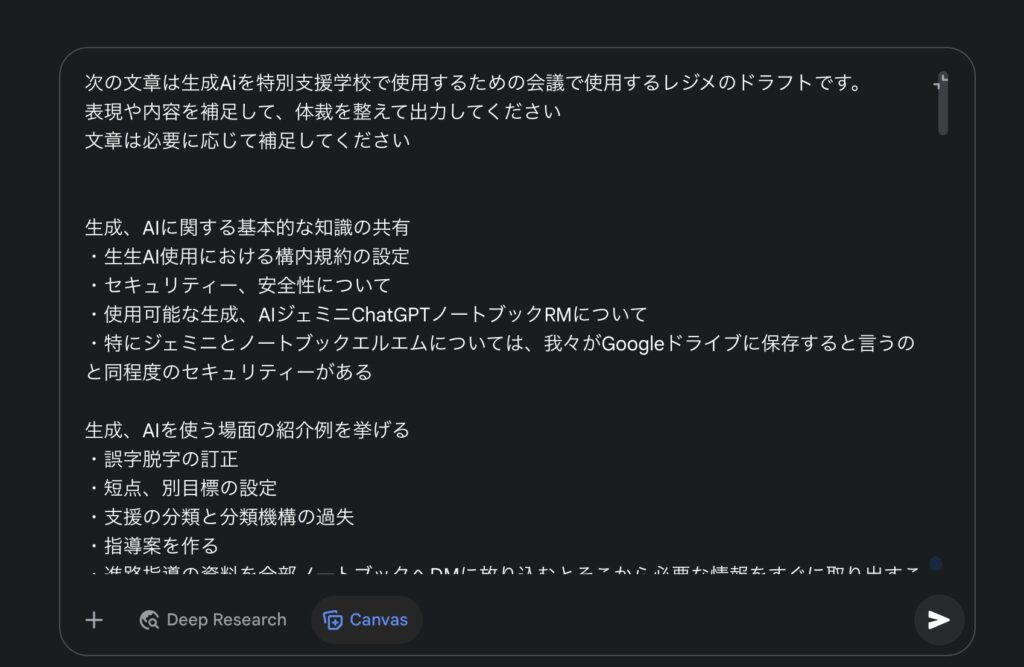Toggle the Canvas mode chip

coord(366,620)
